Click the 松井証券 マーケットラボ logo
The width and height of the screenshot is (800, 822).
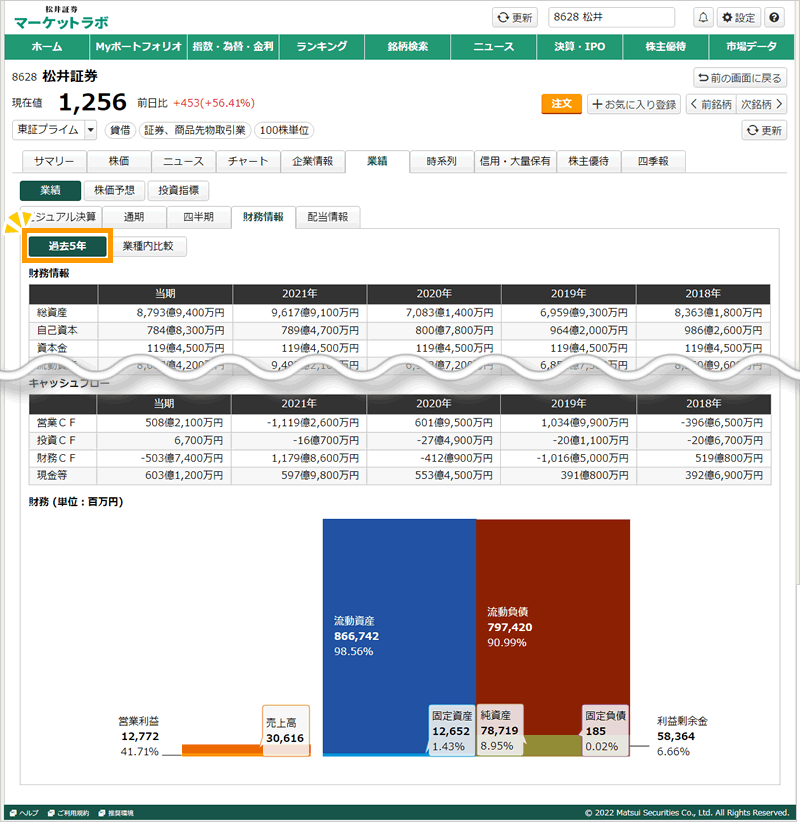(x=61, y=18)
